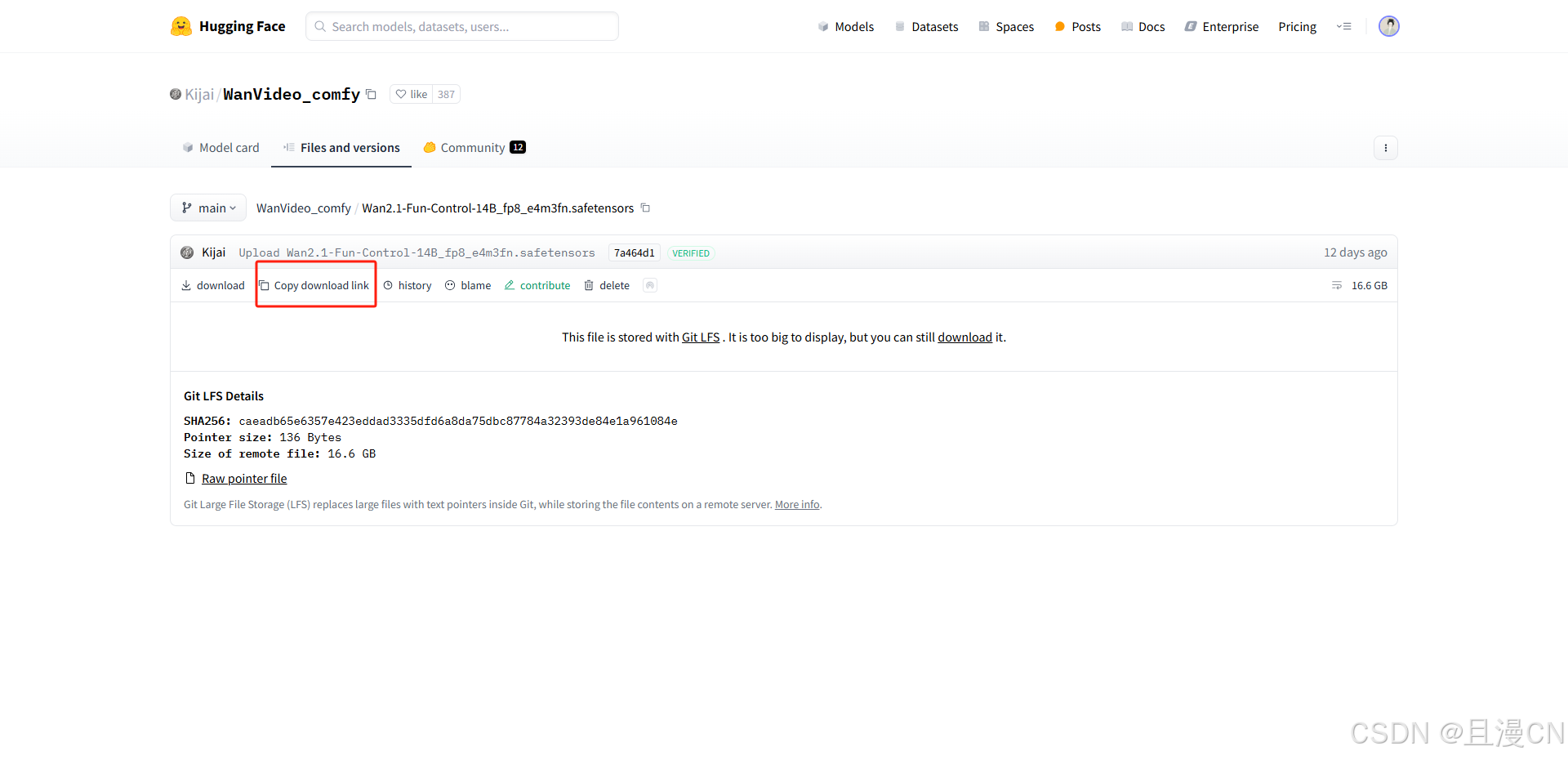Viewport: 1568px width, 759px height.
Task: Open the More info link about LFS
Action: point(797,505)
